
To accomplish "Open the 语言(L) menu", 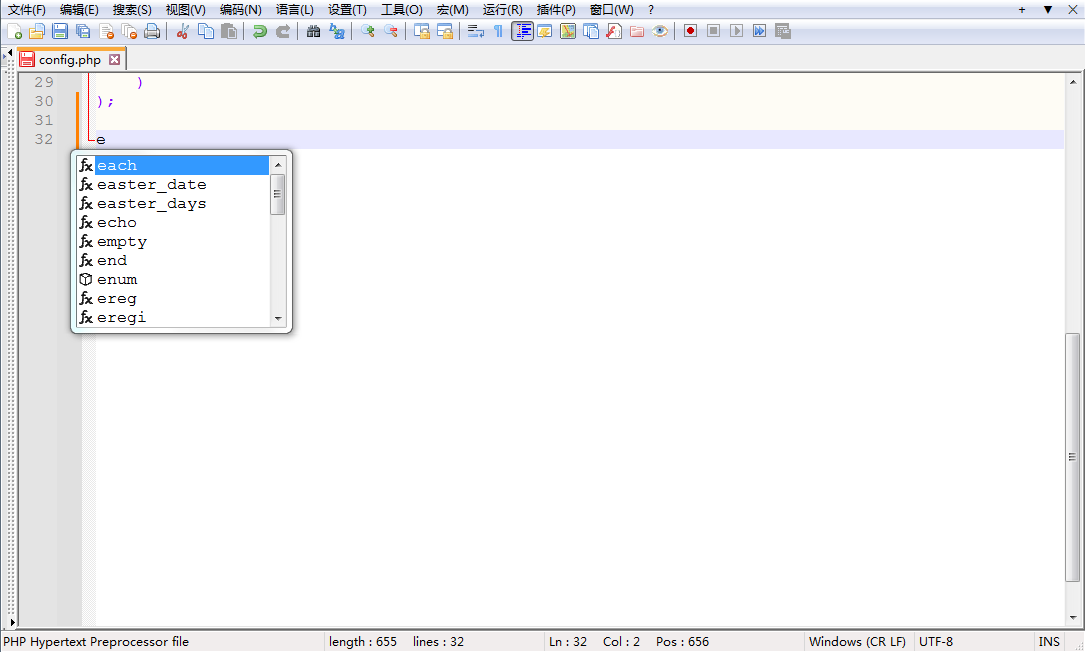I will tap(294, 9).
